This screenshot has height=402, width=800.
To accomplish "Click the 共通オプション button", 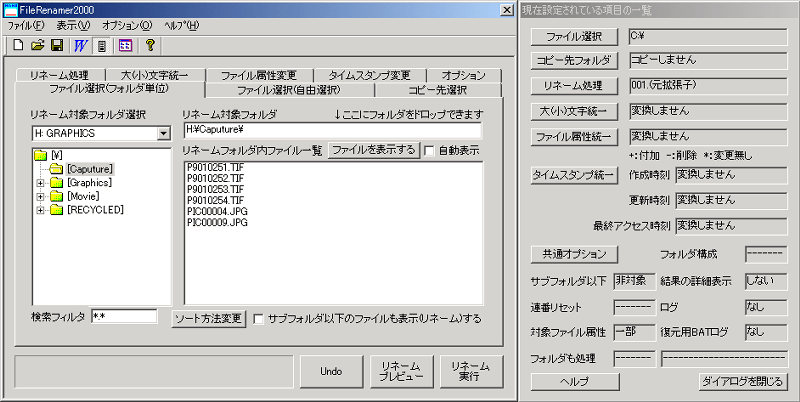I will 574,254.
